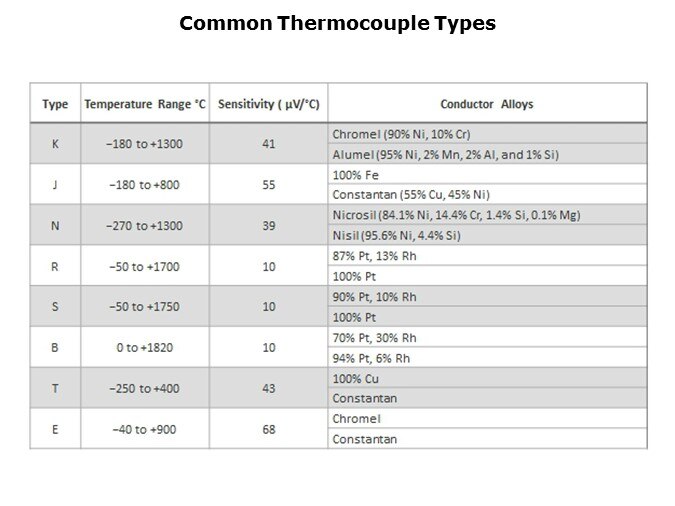Click sensitivity value 55 for type J

[x=268, y=184]
